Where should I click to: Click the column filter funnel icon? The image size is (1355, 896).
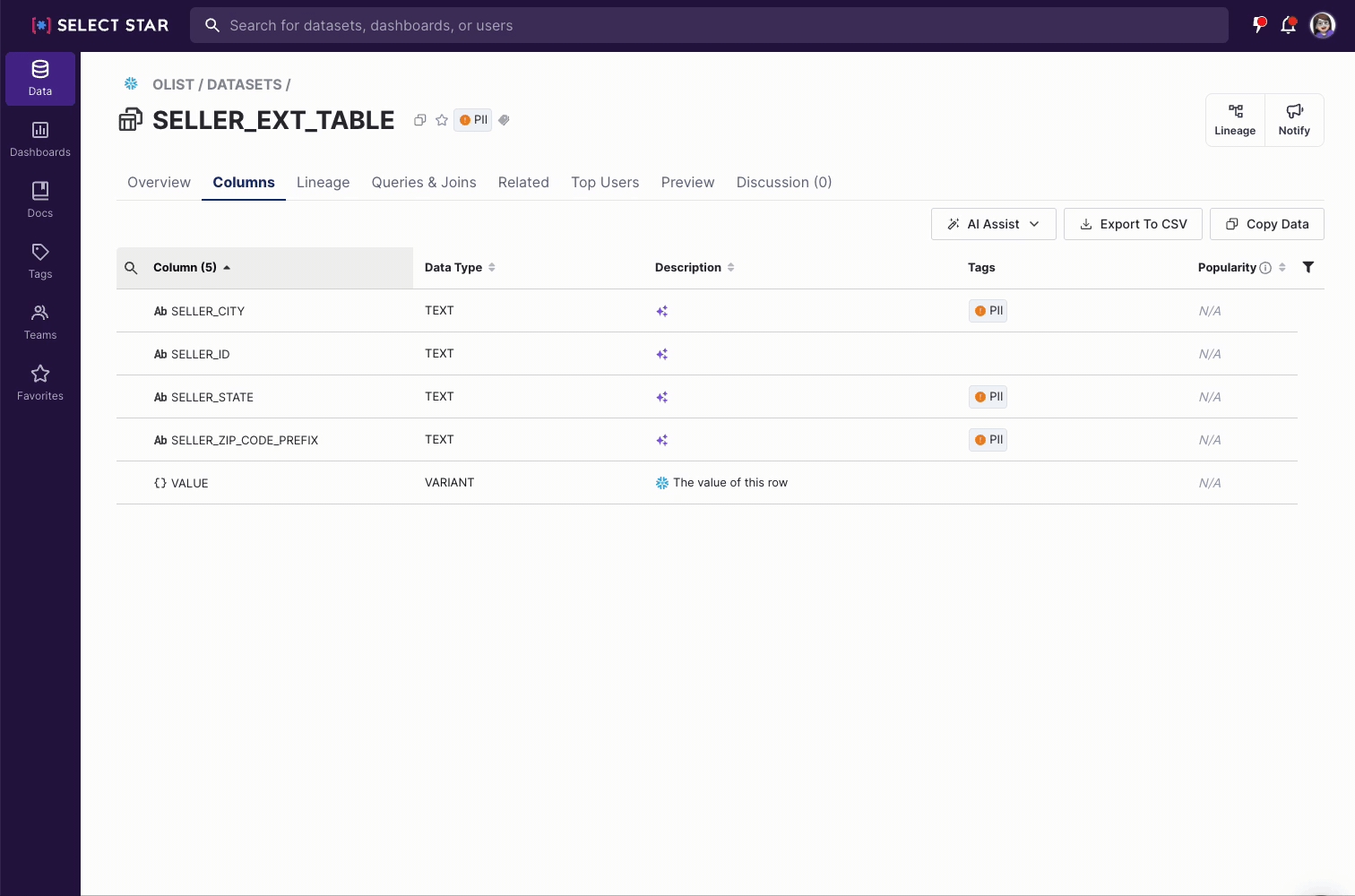click(1308, 267)
